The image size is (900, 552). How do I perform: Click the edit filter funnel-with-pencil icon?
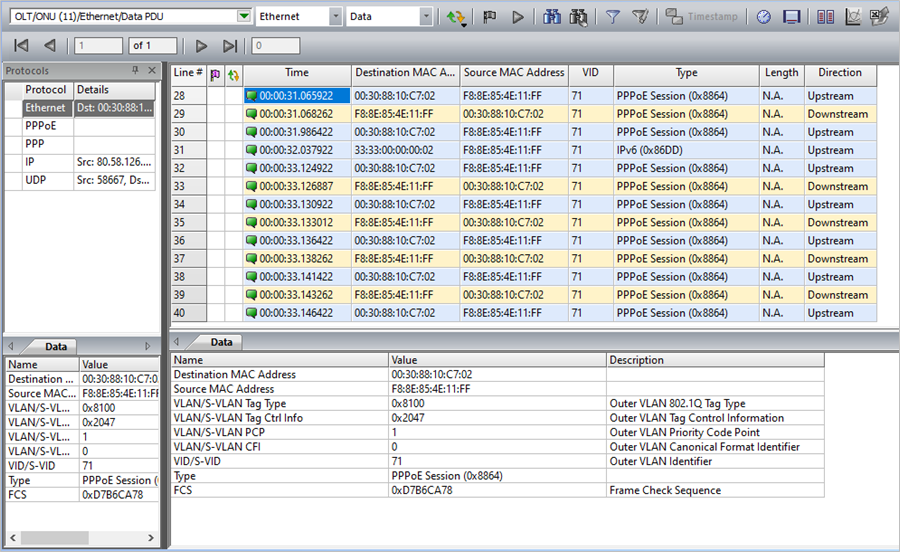[640, 17]
